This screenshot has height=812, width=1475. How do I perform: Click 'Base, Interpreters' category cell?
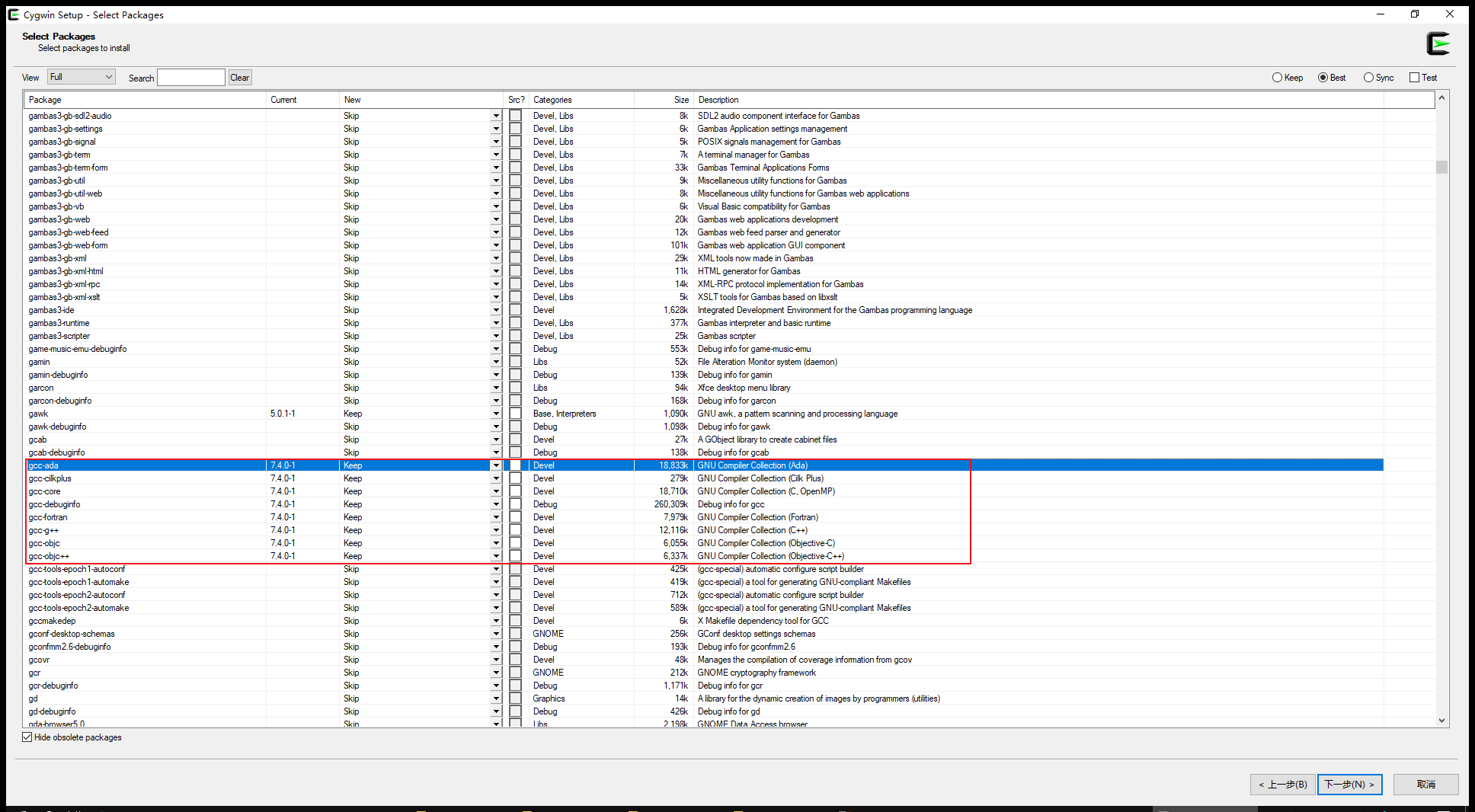click(565, 414)
